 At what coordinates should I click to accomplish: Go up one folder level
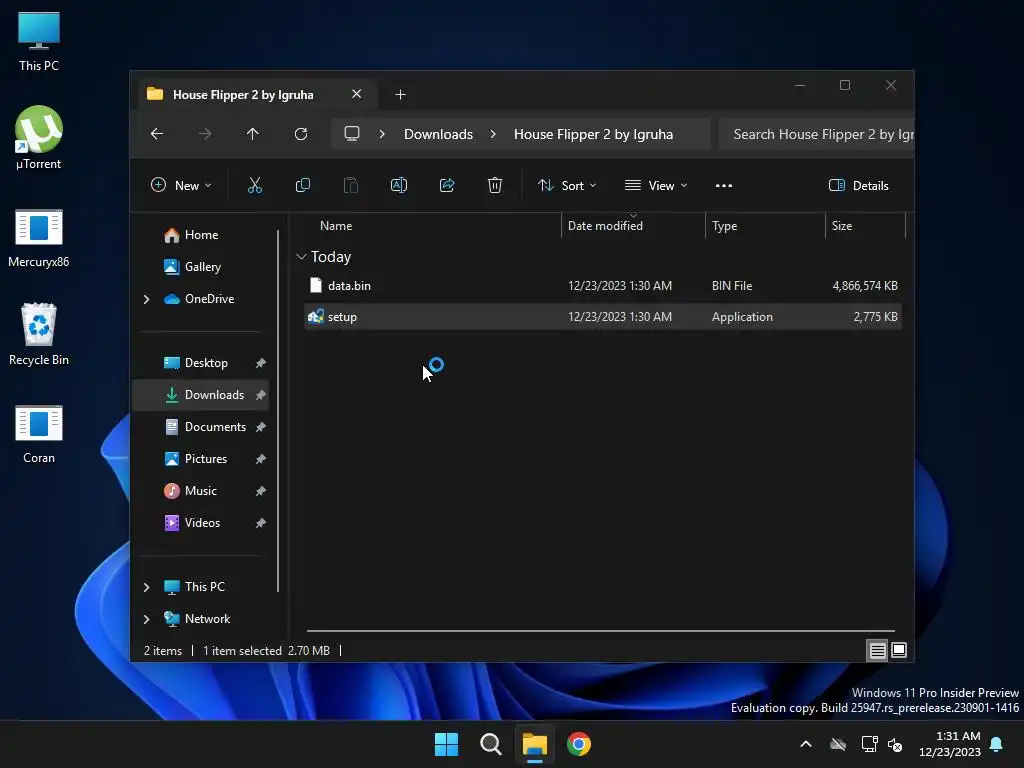[253, 134]
